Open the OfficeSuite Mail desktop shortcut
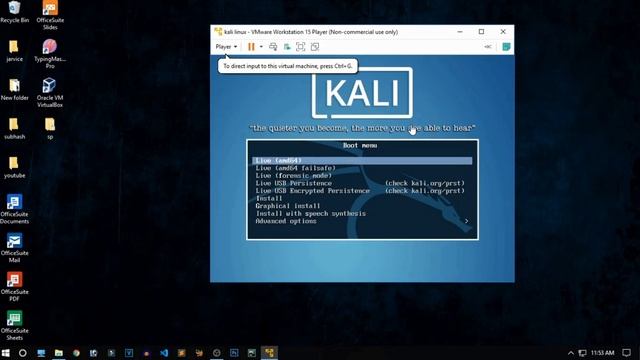This screenshot has height=360, width=640. click(14, 248)
